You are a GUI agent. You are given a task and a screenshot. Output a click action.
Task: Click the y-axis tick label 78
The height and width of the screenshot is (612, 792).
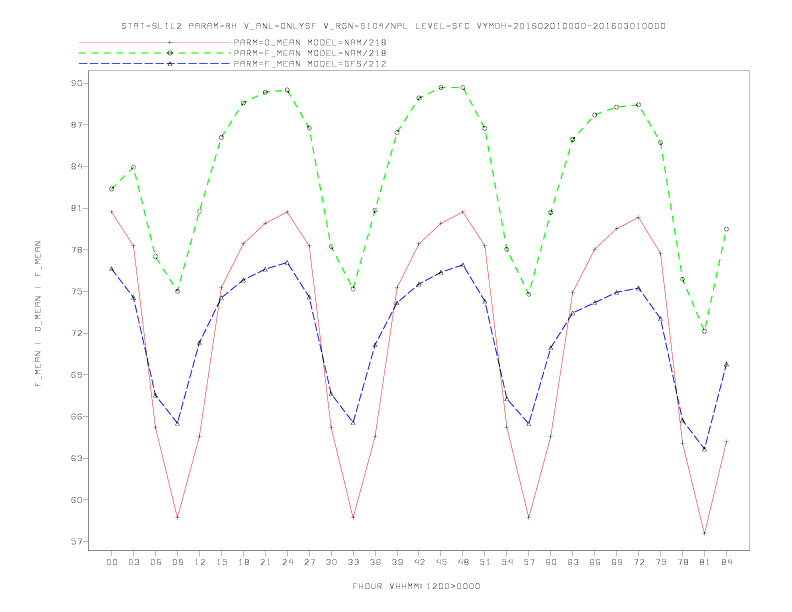(76, 249)
